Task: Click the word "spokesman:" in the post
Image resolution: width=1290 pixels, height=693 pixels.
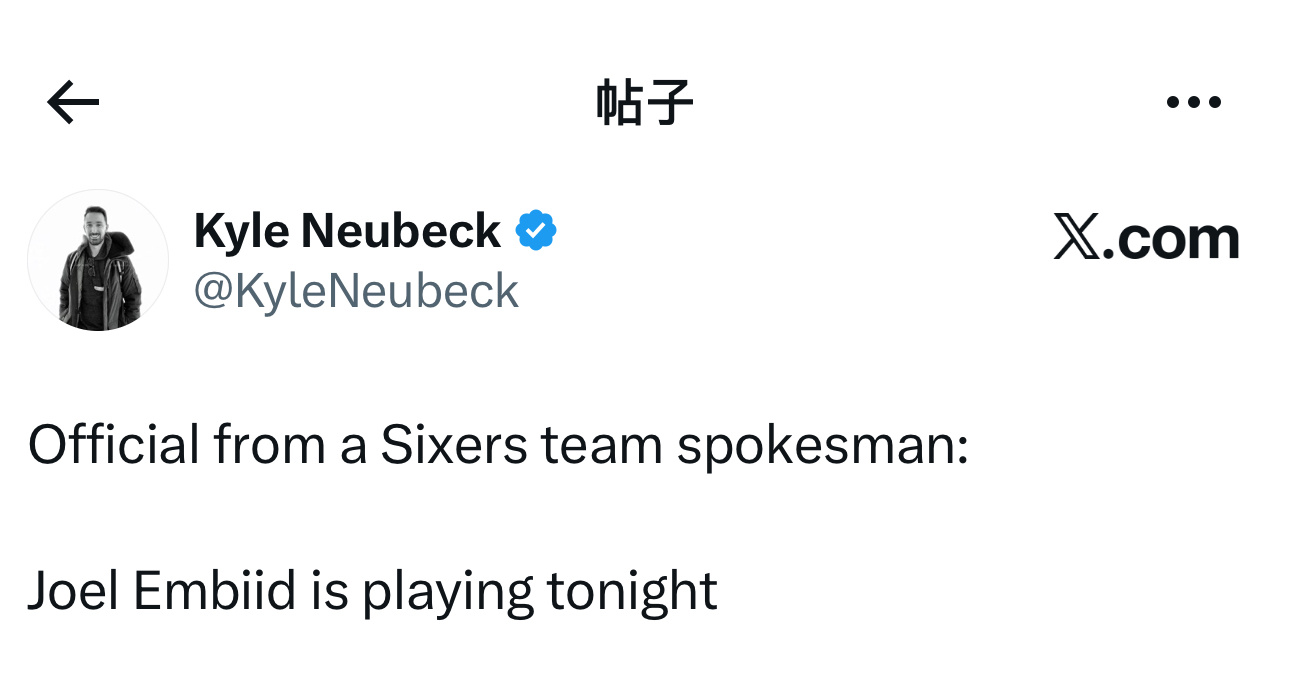Action: click(x=822, y=447)
